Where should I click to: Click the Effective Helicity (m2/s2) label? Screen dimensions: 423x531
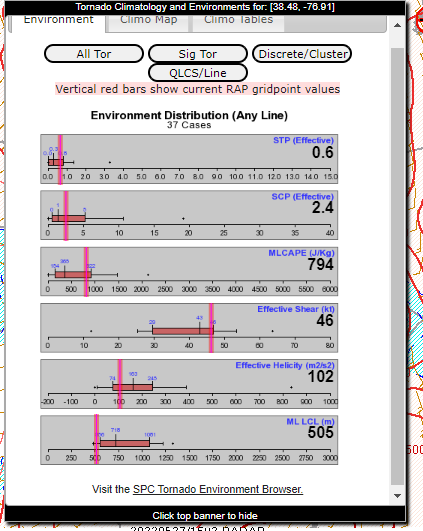285,365
